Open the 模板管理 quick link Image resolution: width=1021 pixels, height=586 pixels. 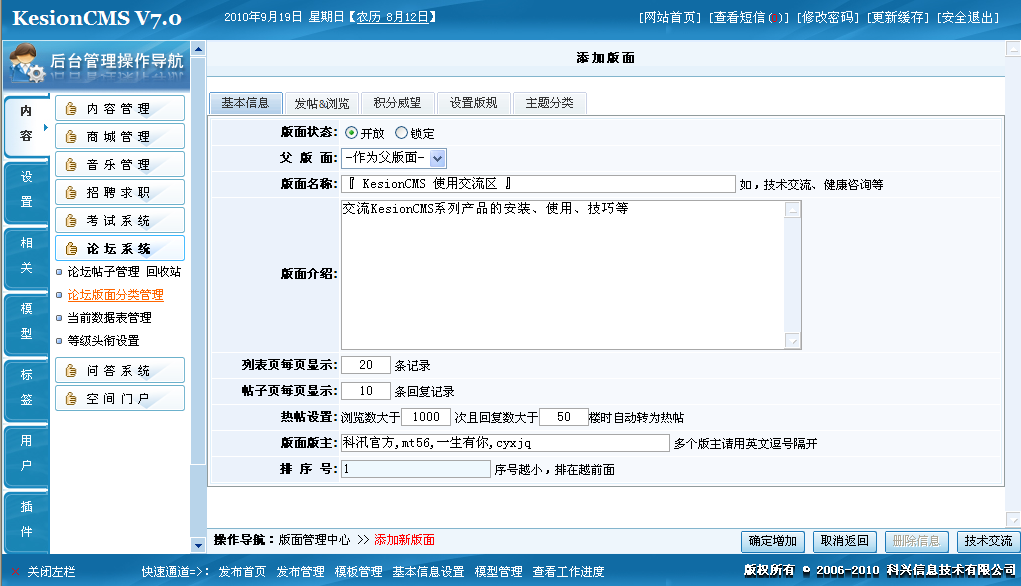click(359, 572)
